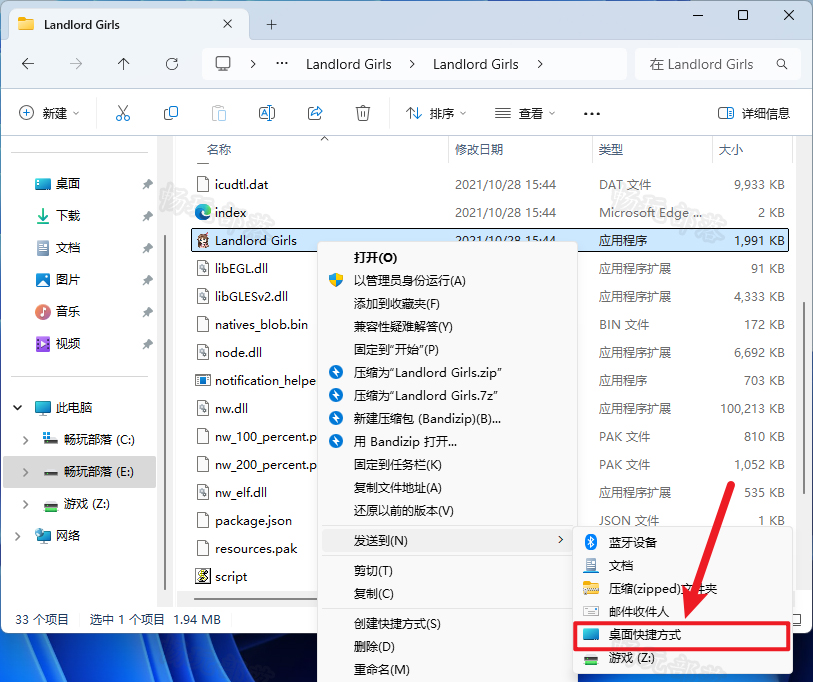Screen dimensions: 813x682
Task: Refresh the current folder
Action: point(172,64)
